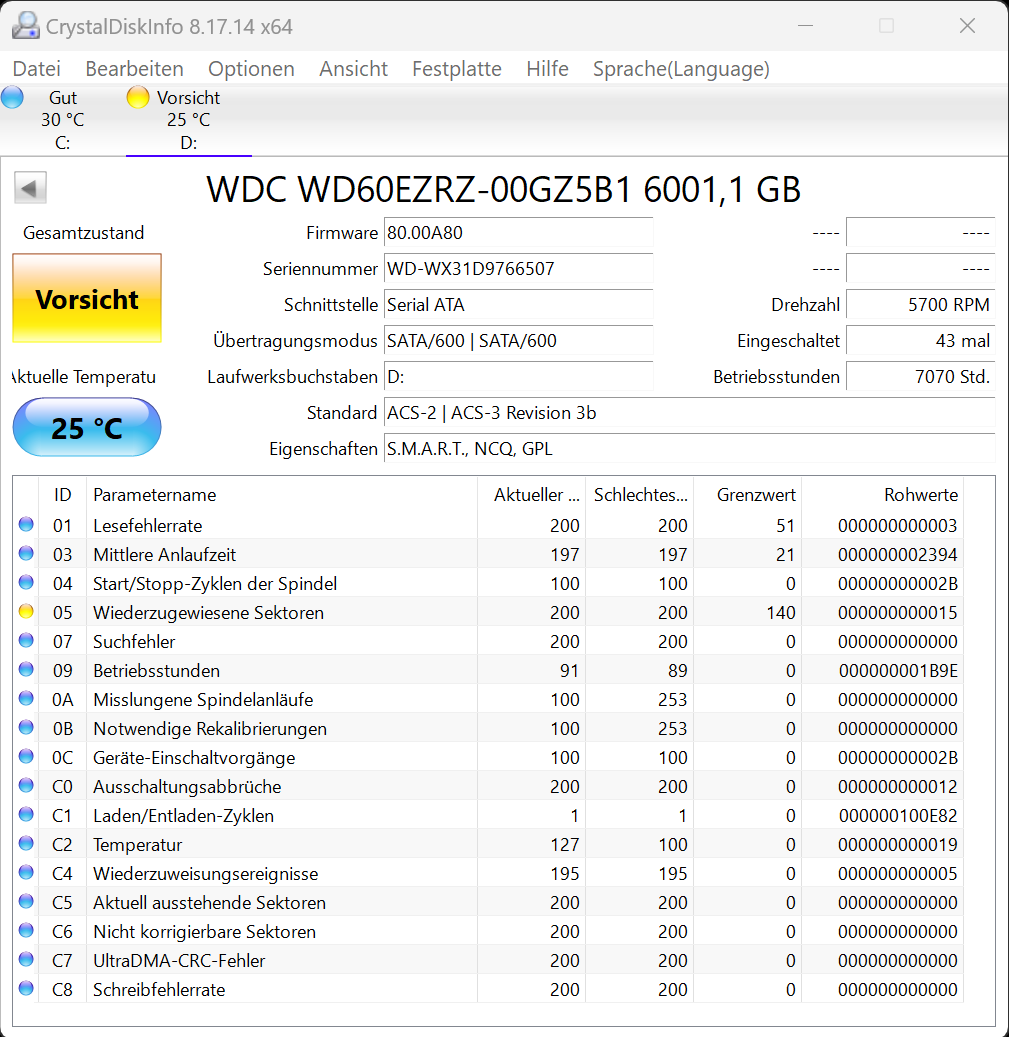This screenshot has width=1009, height=1037.
Task: Open the Bearbeiten menu
Action: tap(134, 69)
